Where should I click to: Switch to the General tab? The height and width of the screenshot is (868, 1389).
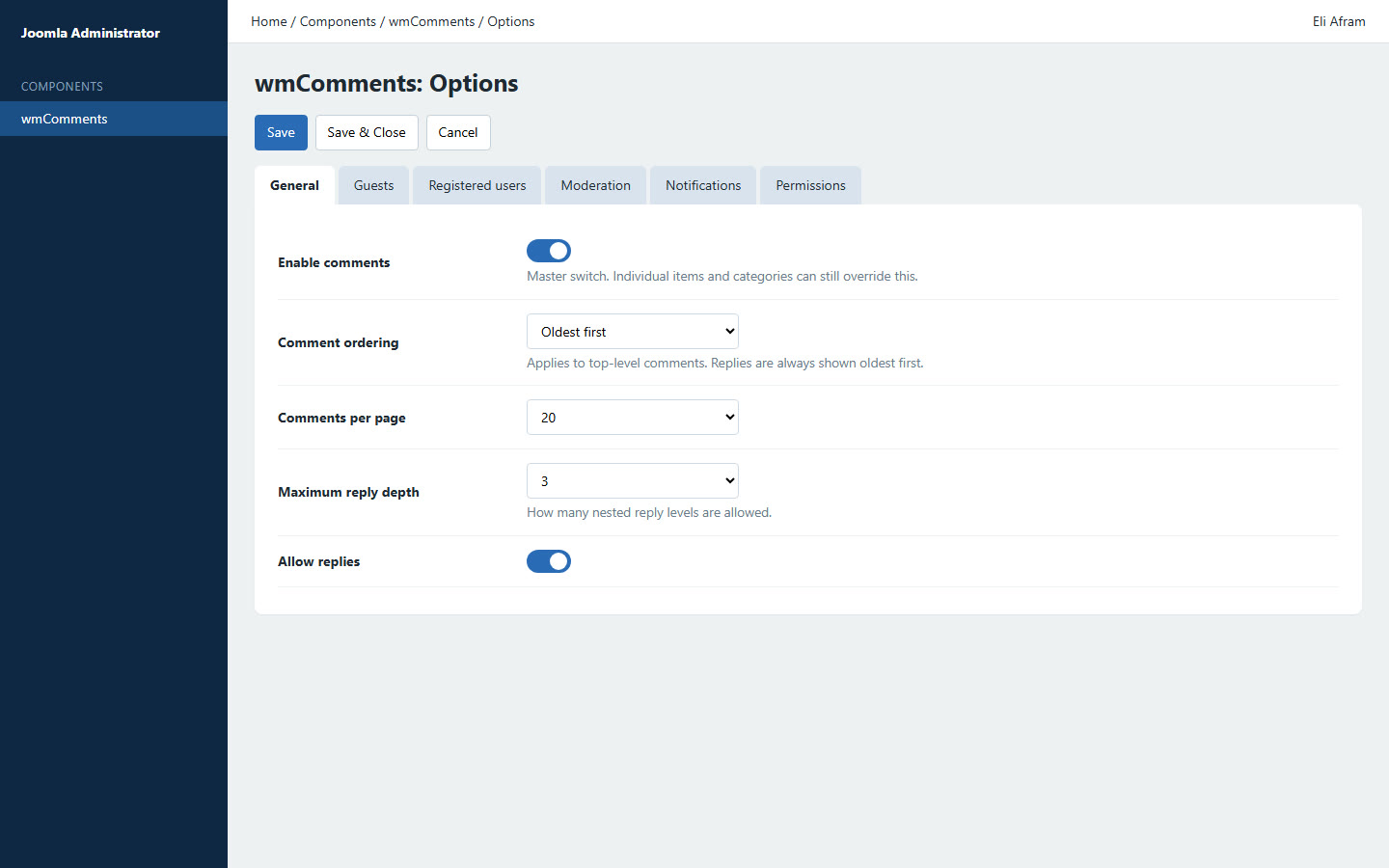[294, 185]
